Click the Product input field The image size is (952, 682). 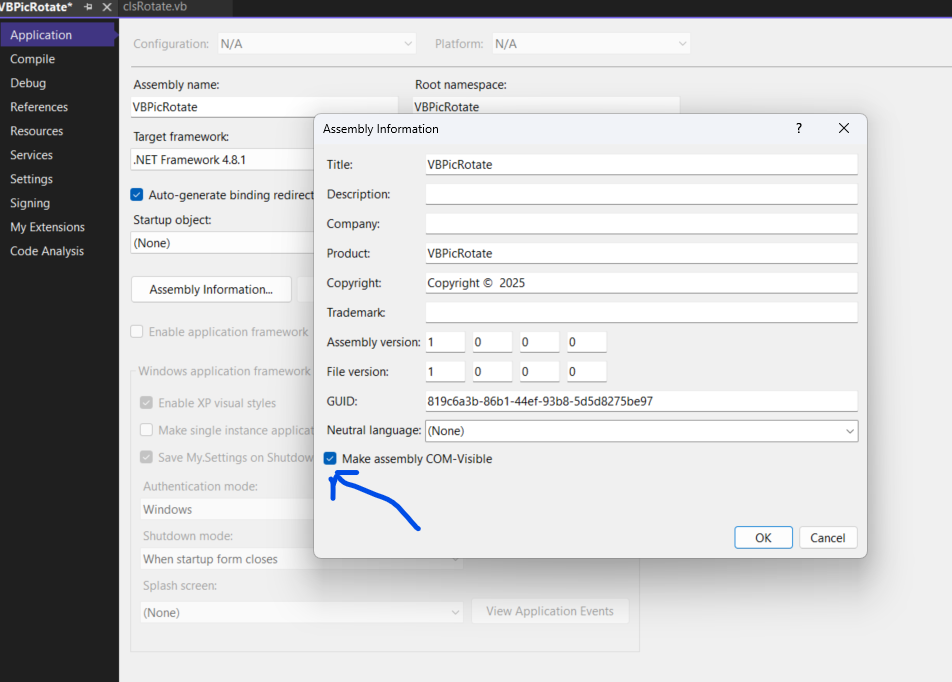coord(641,253)
